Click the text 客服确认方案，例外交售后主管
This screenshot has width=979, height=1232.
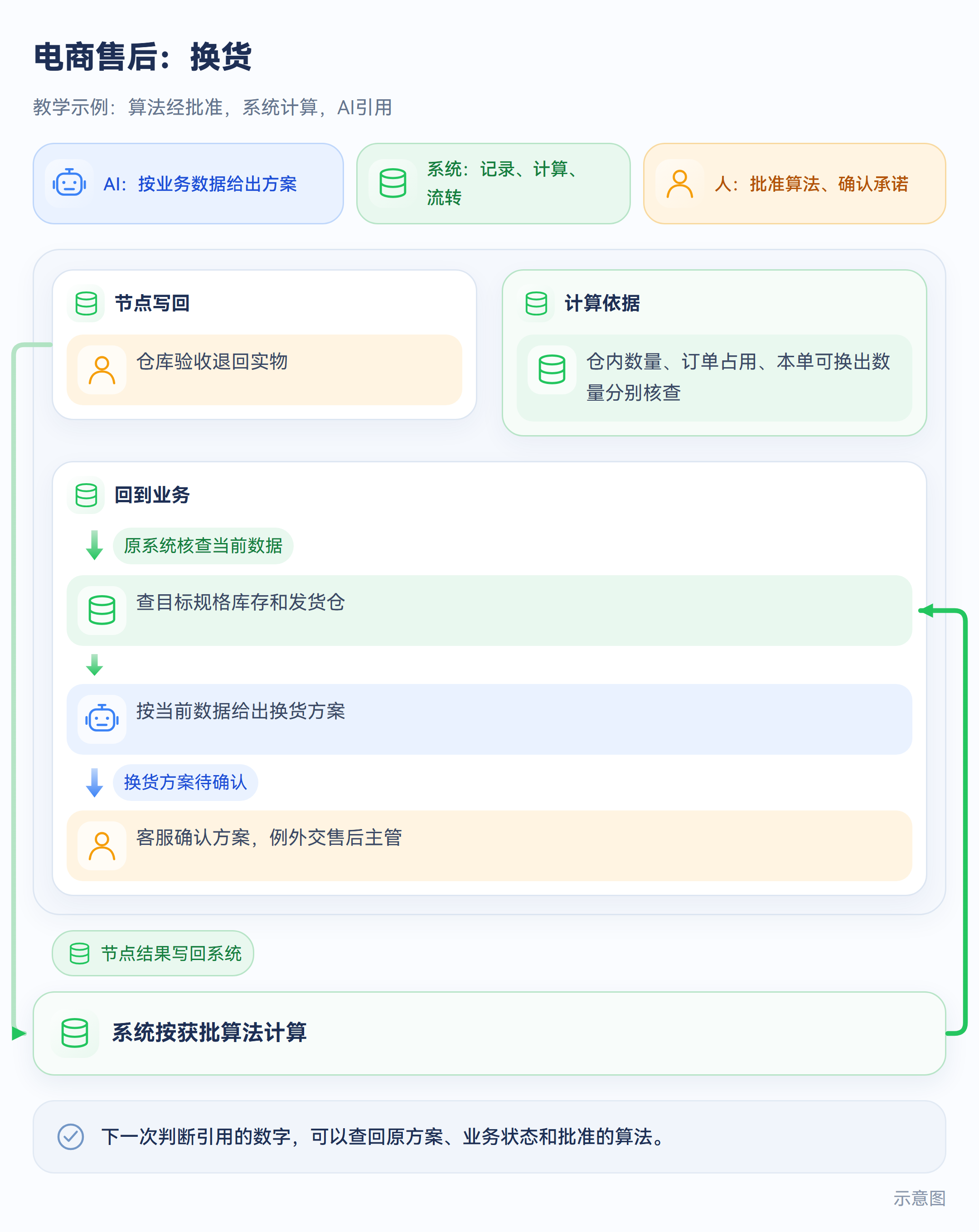pyautogui.click(x=269, y=838)
